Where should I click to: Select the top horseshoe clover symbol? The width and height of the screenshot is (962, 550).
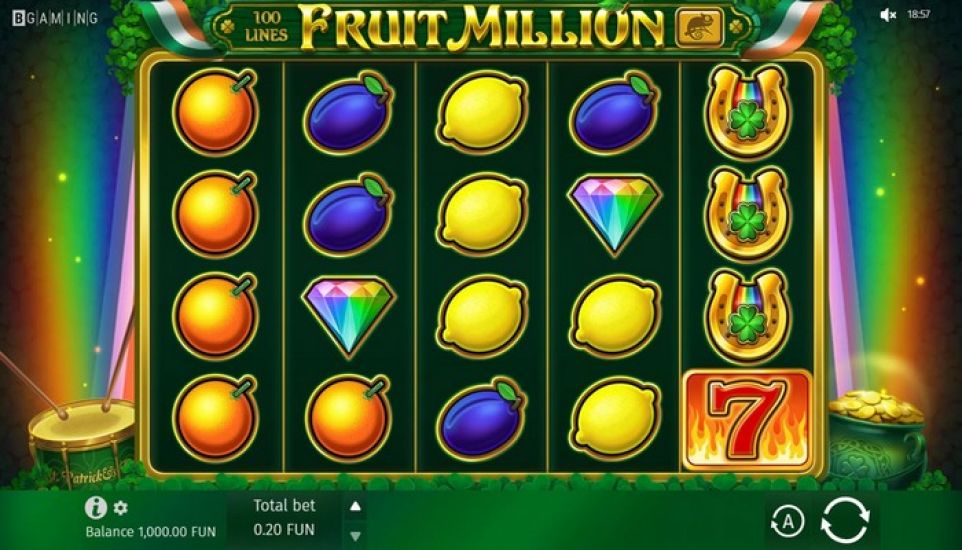pos(747,112)
